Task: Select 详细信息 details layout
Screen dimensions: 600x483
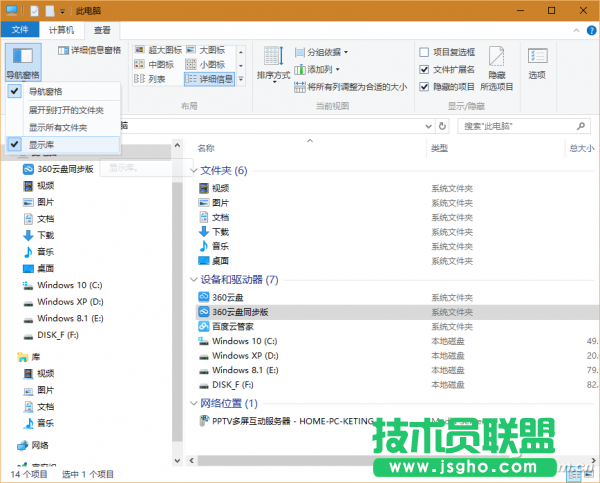Action: pos(209,79)
